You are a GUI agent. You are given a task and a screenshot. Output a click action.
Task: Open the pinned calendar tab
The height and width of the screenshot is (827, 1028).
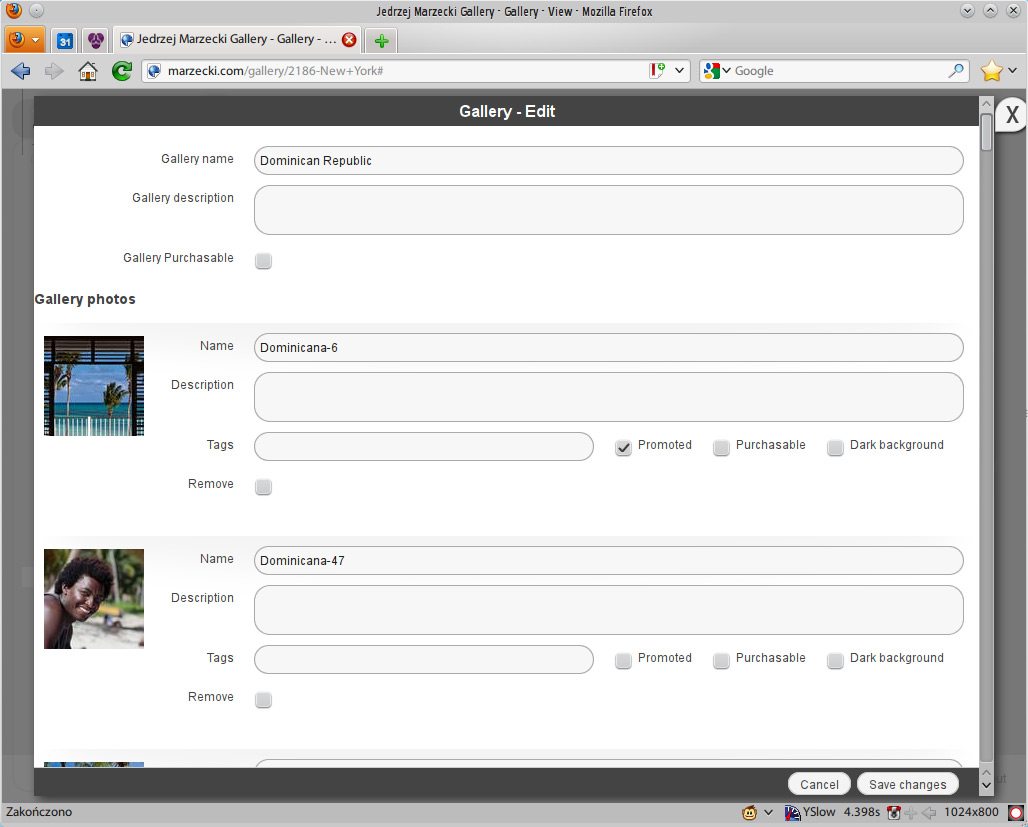pos(64,41)
